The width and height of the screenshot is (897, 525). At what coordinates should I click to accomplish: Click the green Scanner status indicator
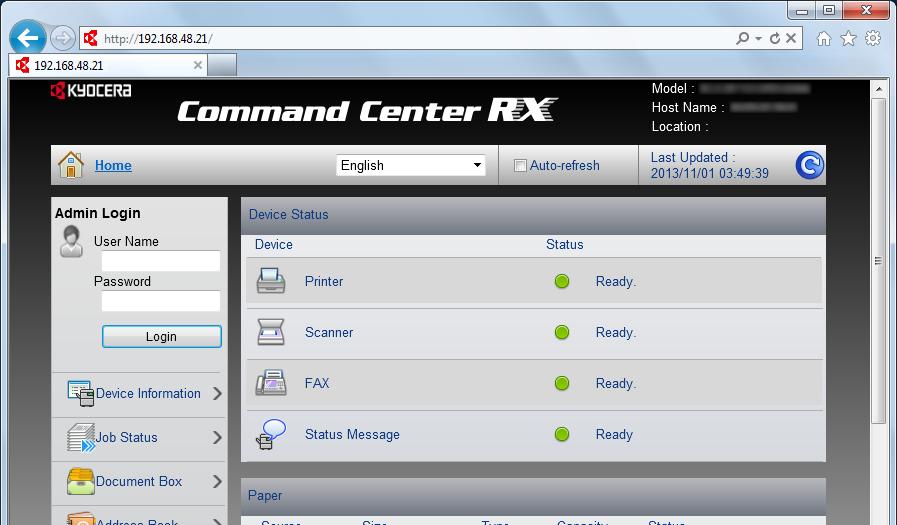point(562,332)
